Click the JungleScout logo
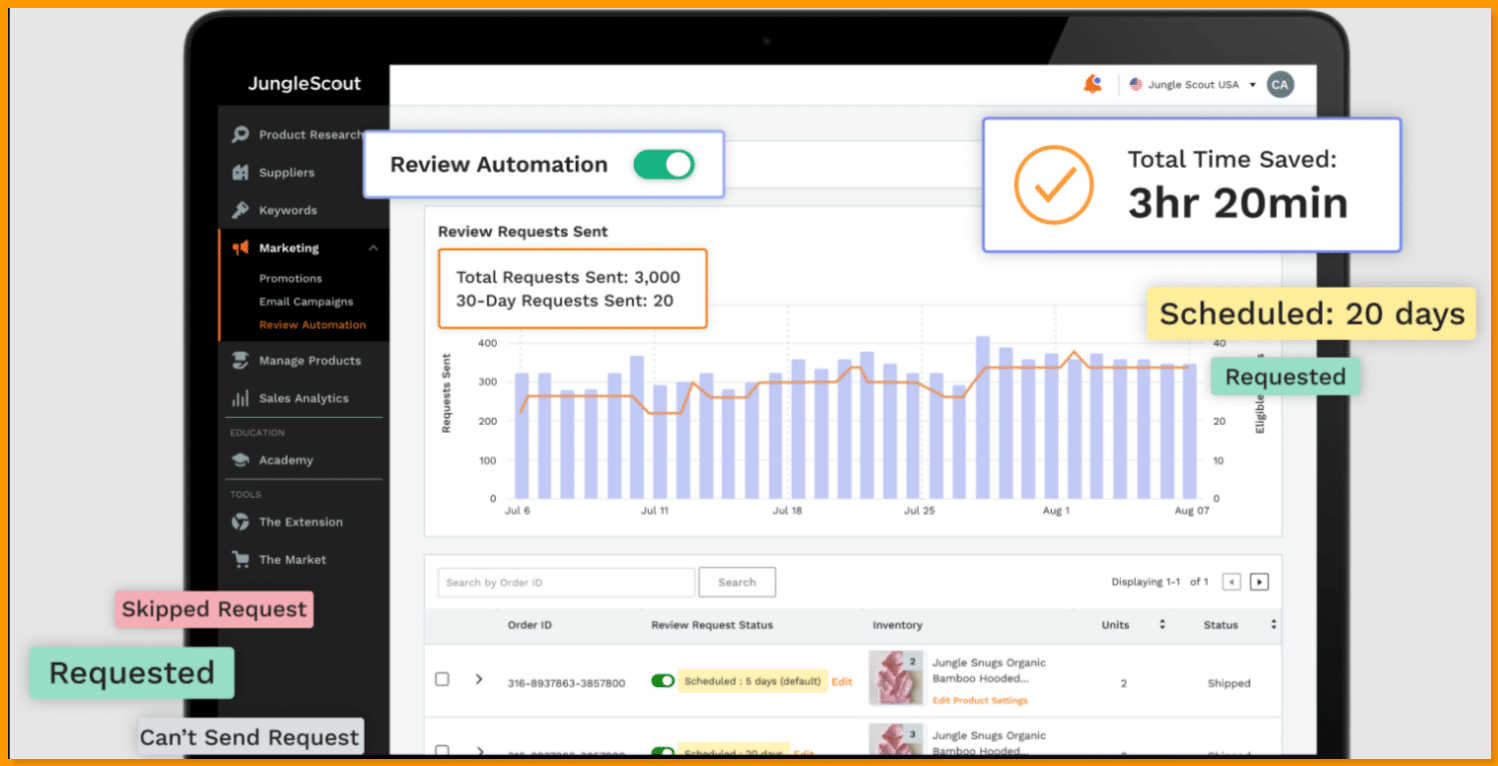Screen dimensions: 1498x766 pyautogui.click(x=304, y=84)
